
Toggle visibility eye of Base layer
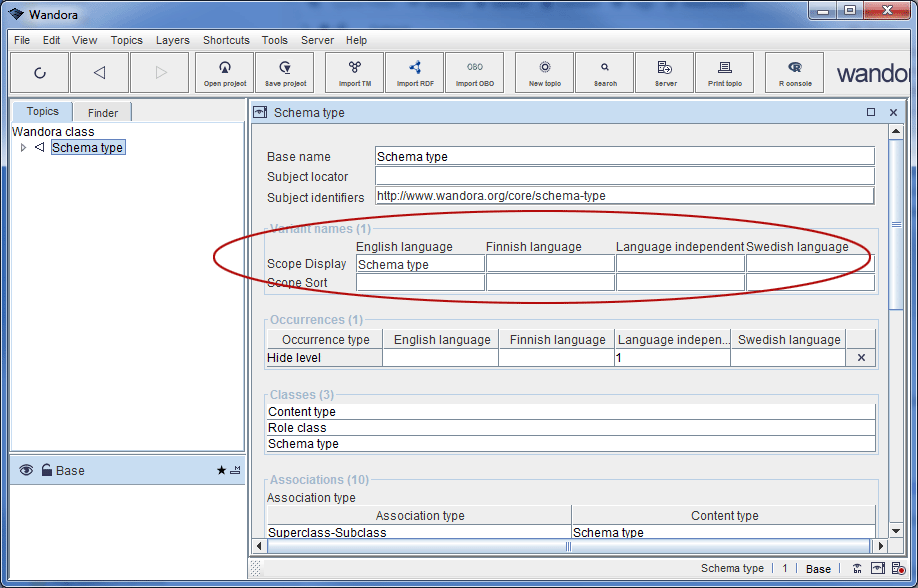26,470
